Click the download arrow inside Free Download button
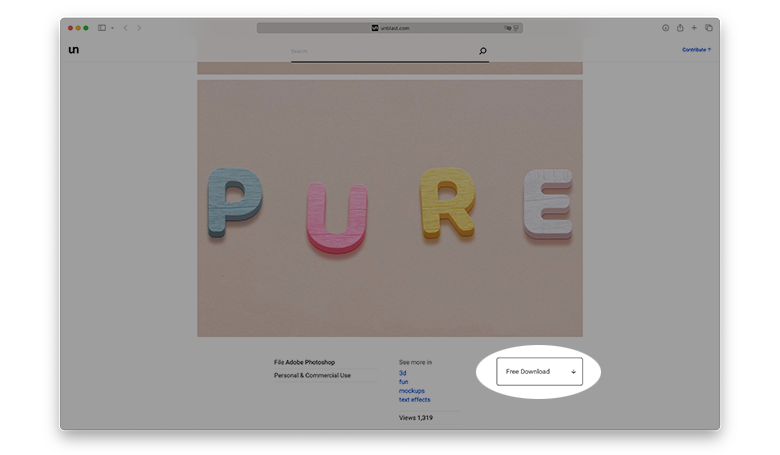 coord(573,372)
